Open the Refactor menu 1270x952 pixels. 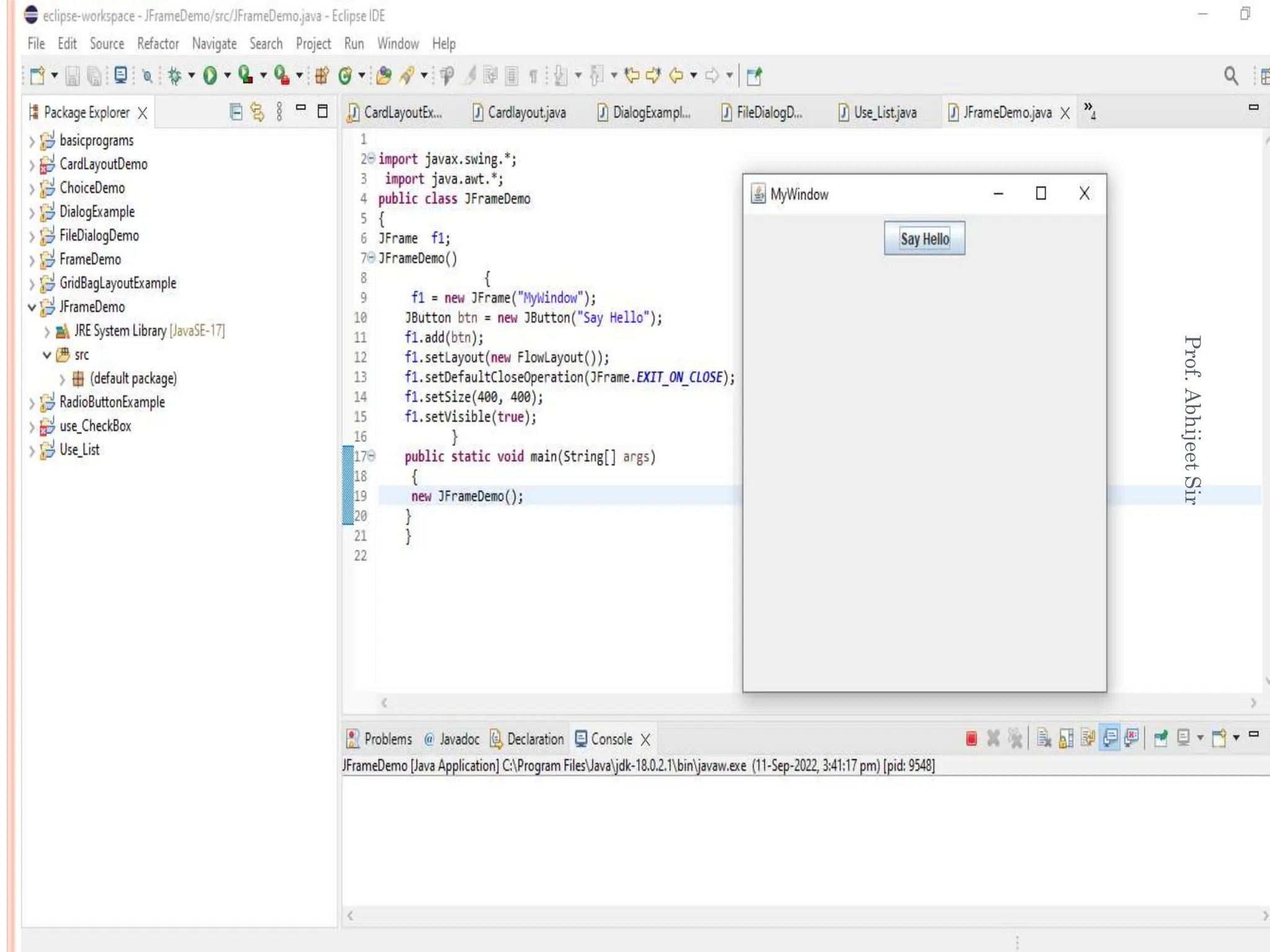point(158,43)
